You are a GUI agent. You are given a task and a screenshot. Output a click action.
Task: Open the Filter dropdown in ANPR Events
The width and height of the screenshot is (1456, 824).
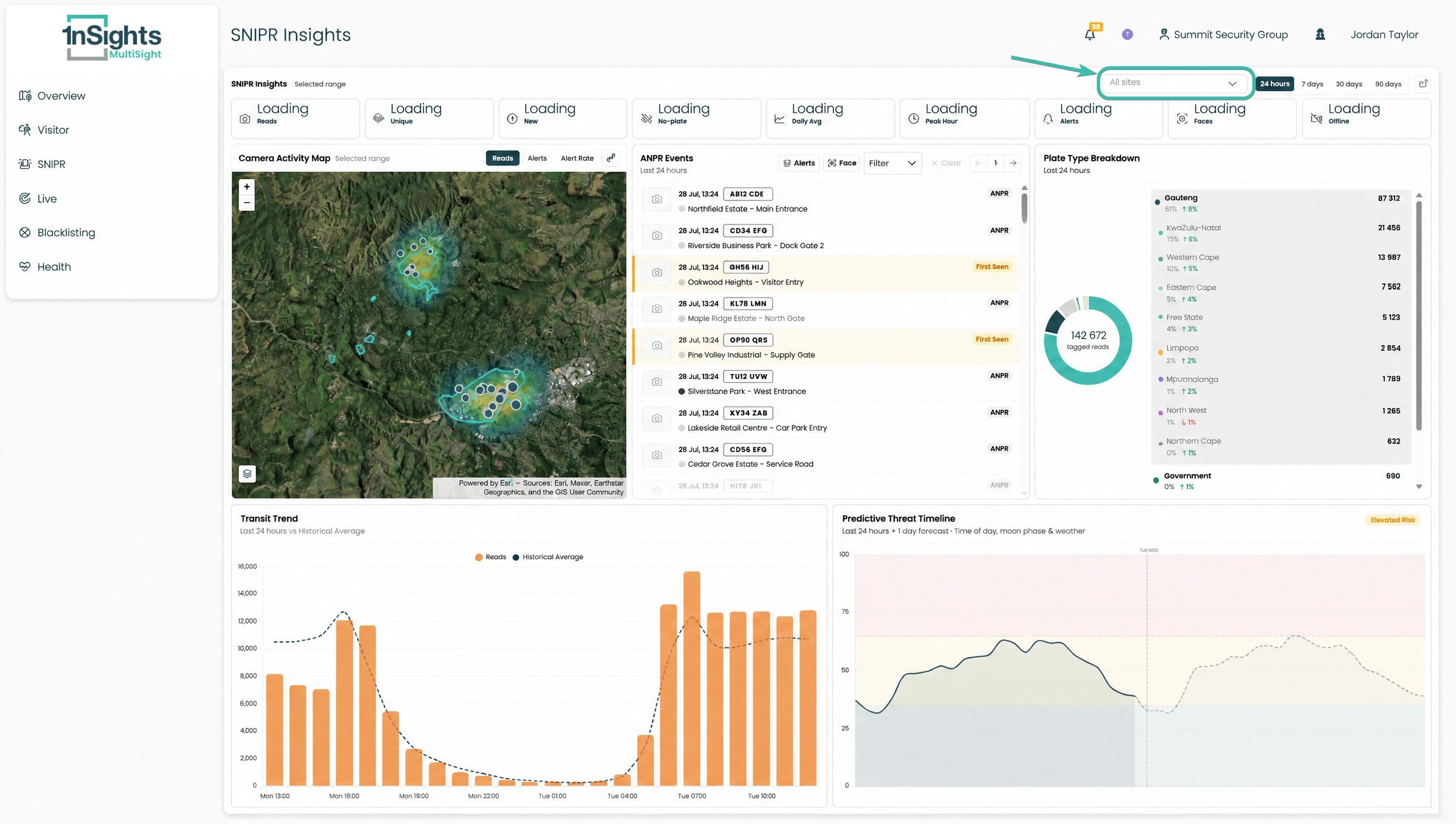click(892, 163)
